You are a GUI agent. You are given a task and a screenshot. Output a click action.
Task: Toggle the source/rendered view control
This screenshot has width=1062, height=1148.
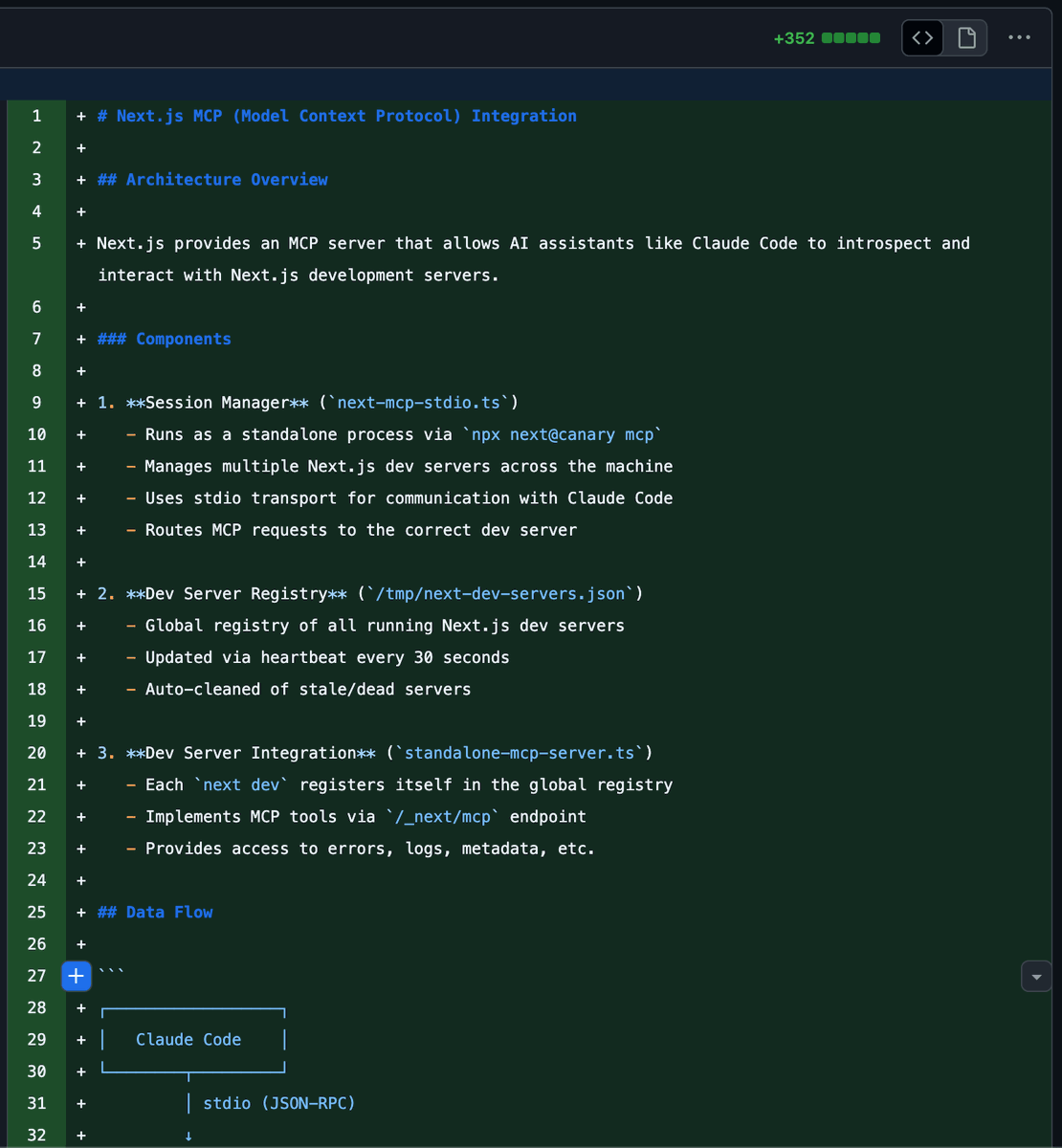(944, 37)
